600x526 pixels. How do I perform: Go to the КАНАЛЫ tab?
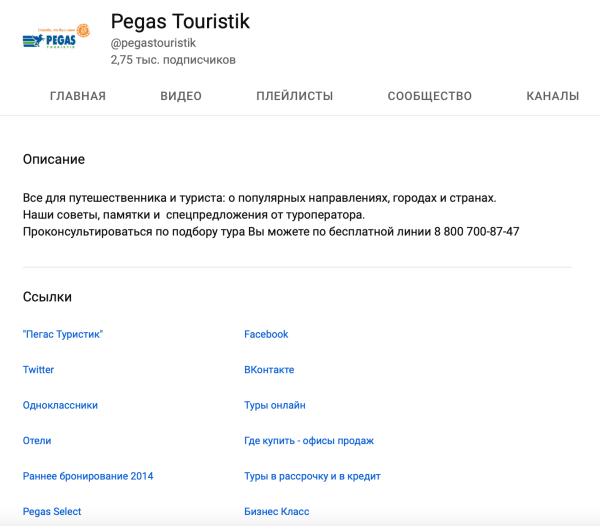coord(552,96)
